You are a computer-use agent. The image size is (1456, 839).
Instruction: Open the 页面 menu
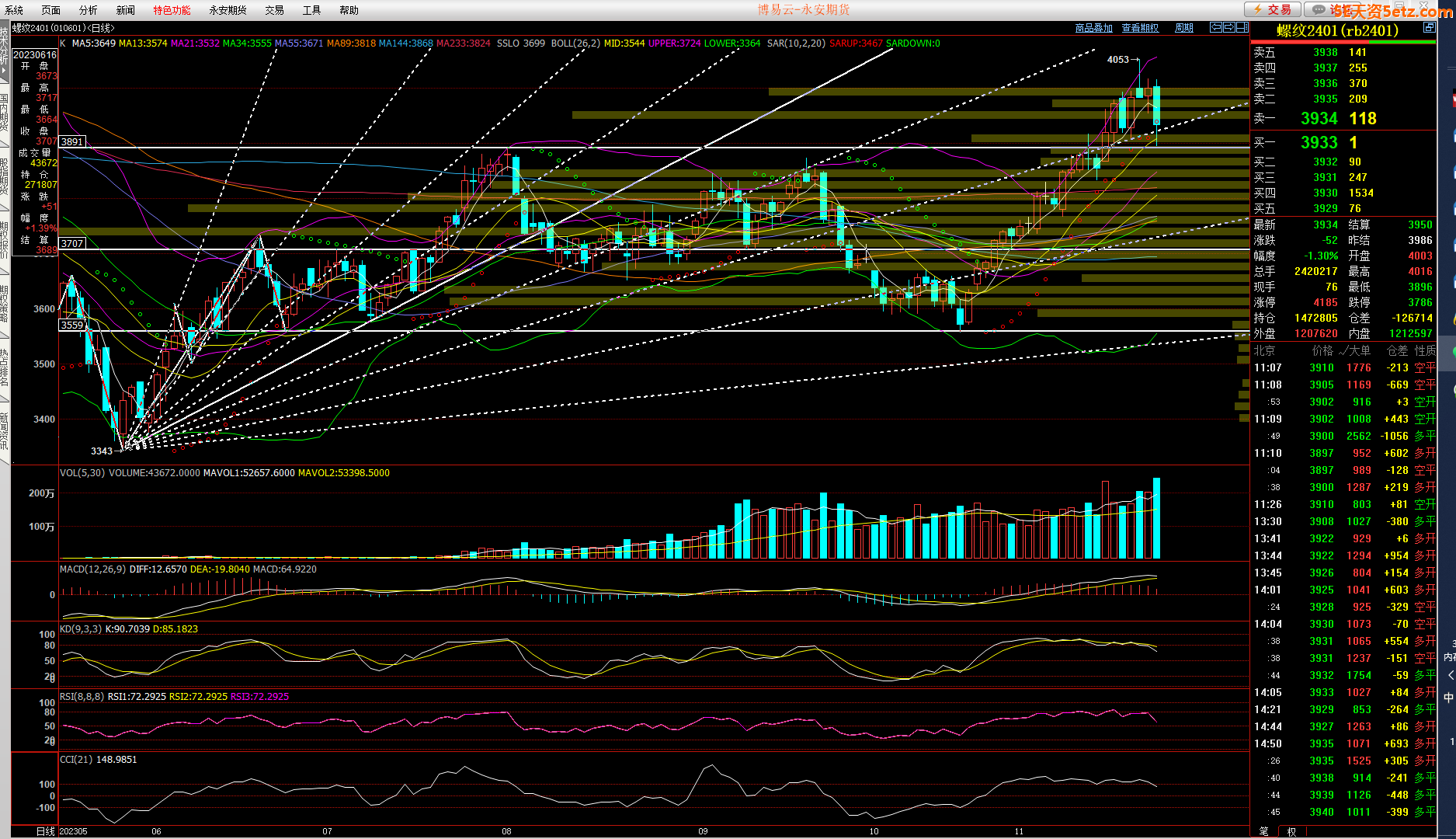tap(51, 10)
